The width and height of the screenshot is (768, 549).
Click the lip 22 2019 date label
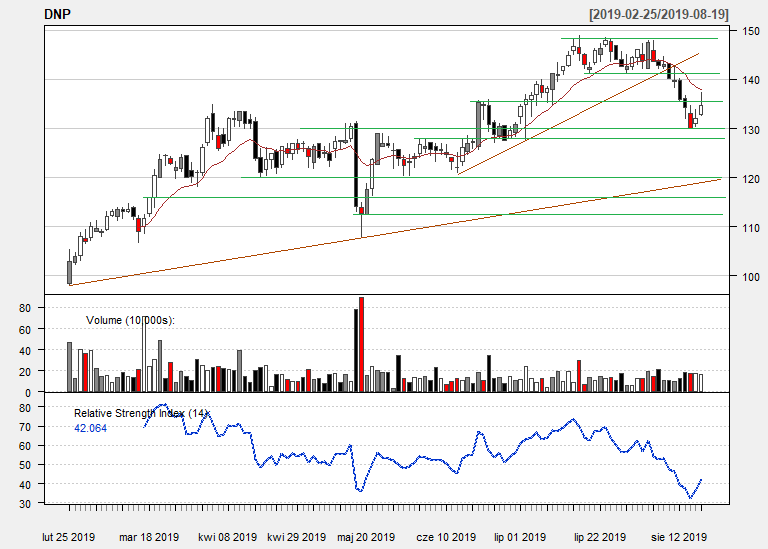600,537
